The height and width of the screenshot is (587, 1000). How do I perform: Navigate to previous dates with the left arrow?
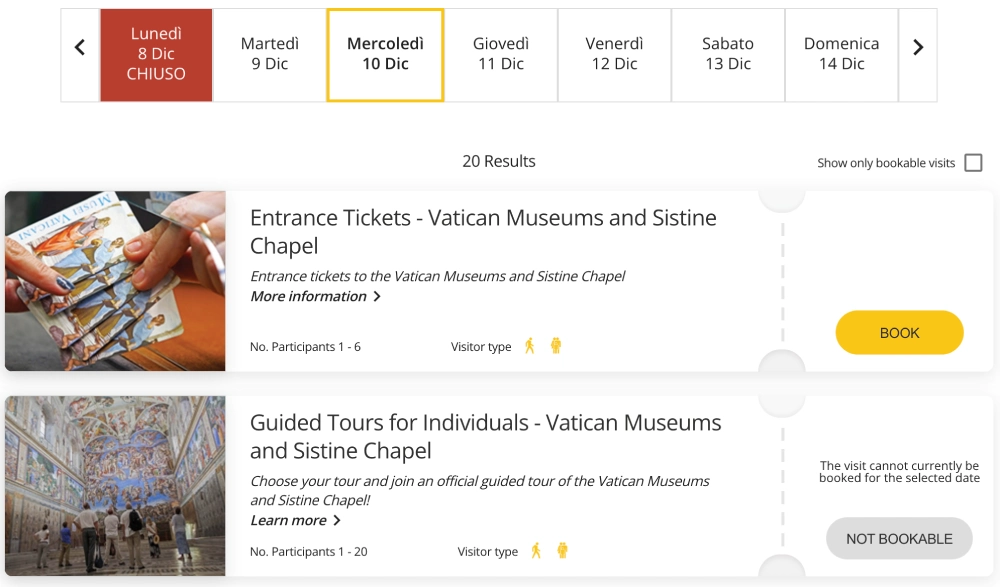(80, 47)
